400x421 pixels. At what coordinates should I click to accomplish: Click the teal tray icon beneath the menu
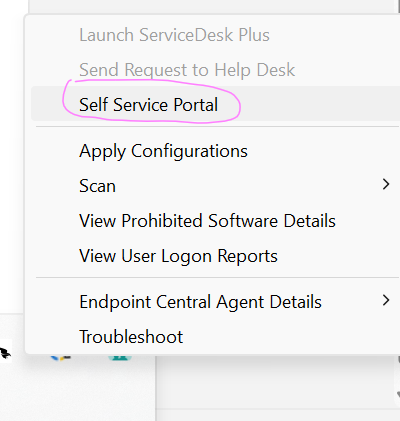pos(120,358)
